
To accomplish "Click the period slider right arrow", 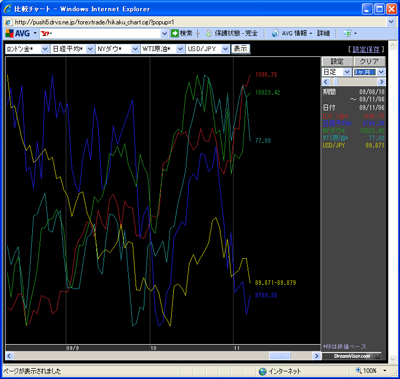I will [381, 82].
